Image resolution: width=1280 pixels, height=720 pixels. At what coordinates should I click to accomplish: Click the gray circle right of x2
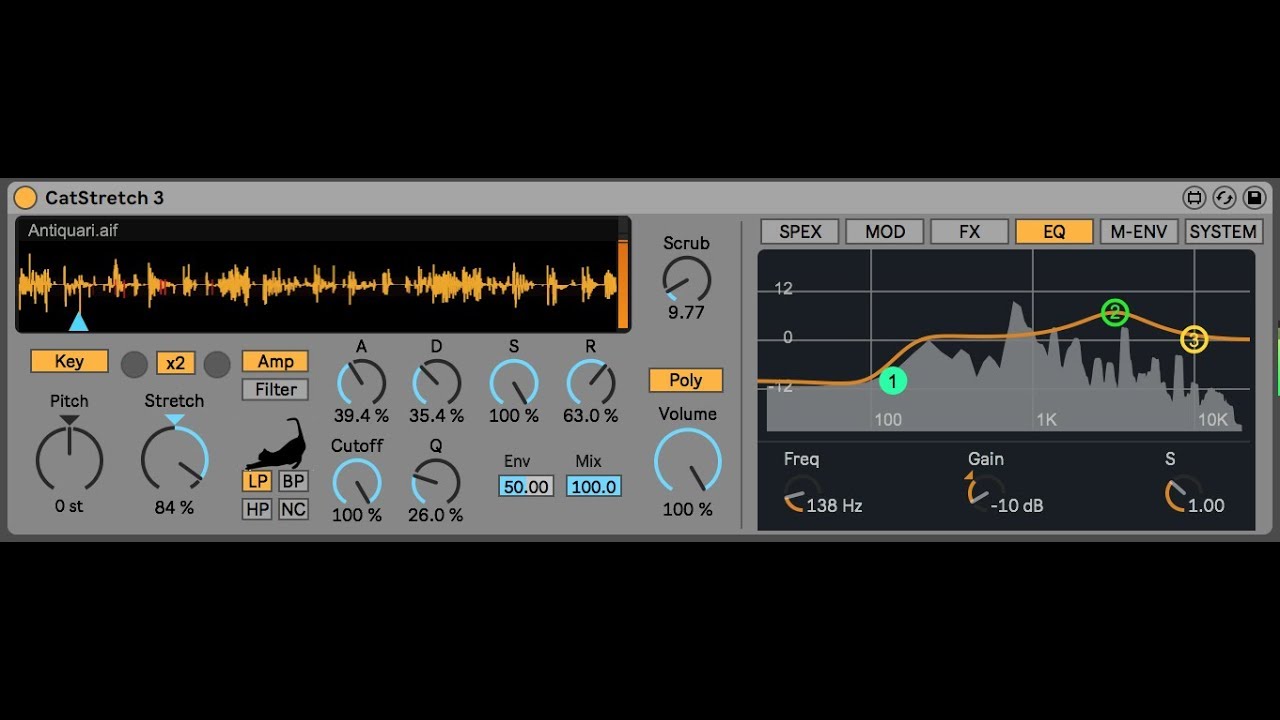coord(217,364)
